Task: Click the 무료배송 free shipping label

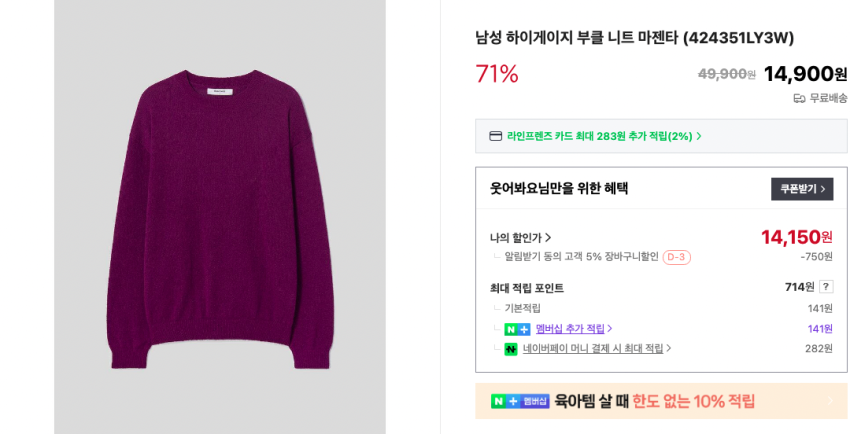Action: click(x=828, y=98)
